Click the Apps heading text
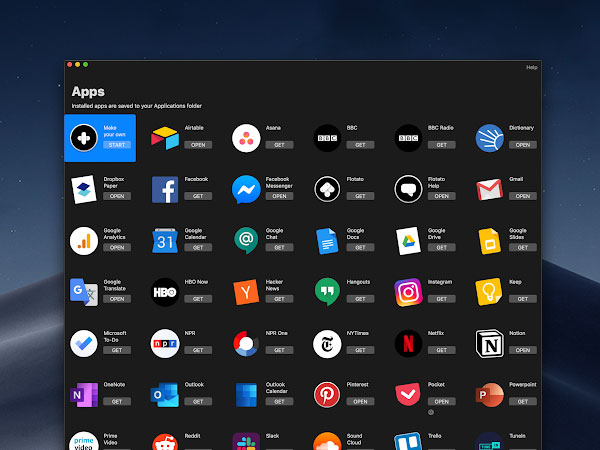The image size is (600, 450). point(88,92)
